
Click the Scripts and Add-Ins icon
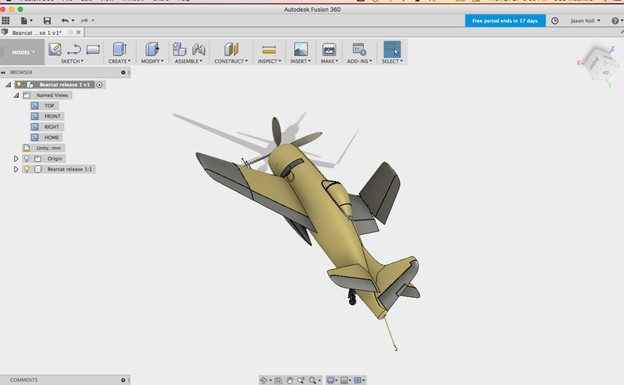pyautogui.click(x=359, y=49)
